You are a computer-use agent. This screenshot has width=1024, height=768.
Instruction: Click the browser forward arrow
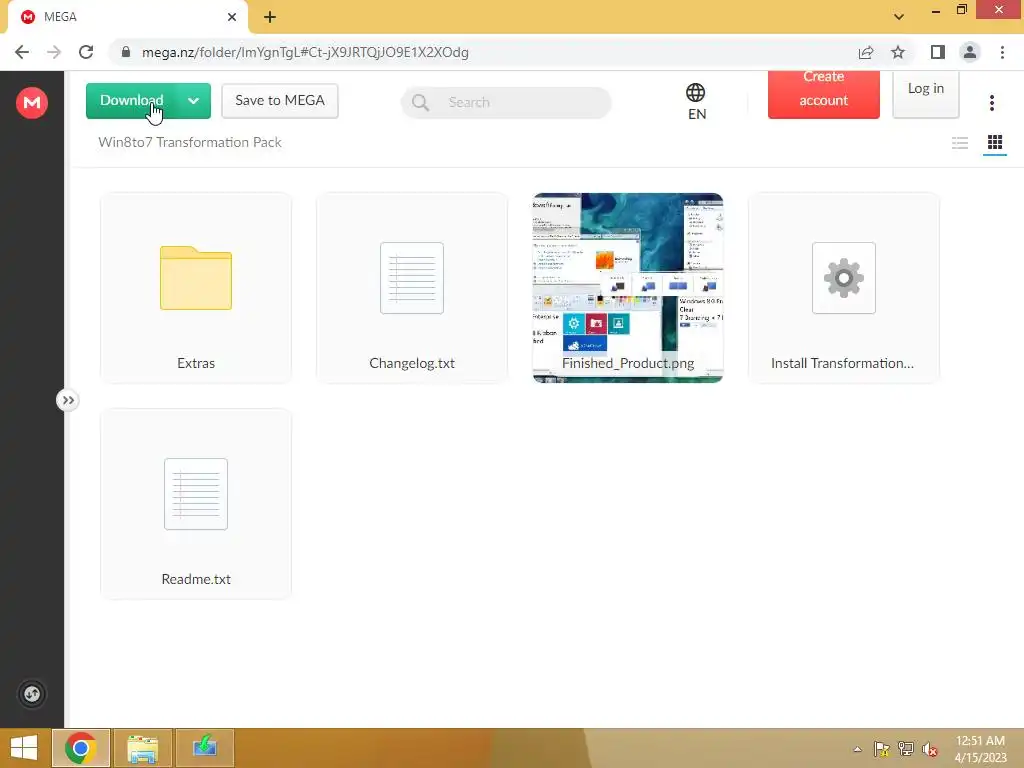[x=54, y=52]
